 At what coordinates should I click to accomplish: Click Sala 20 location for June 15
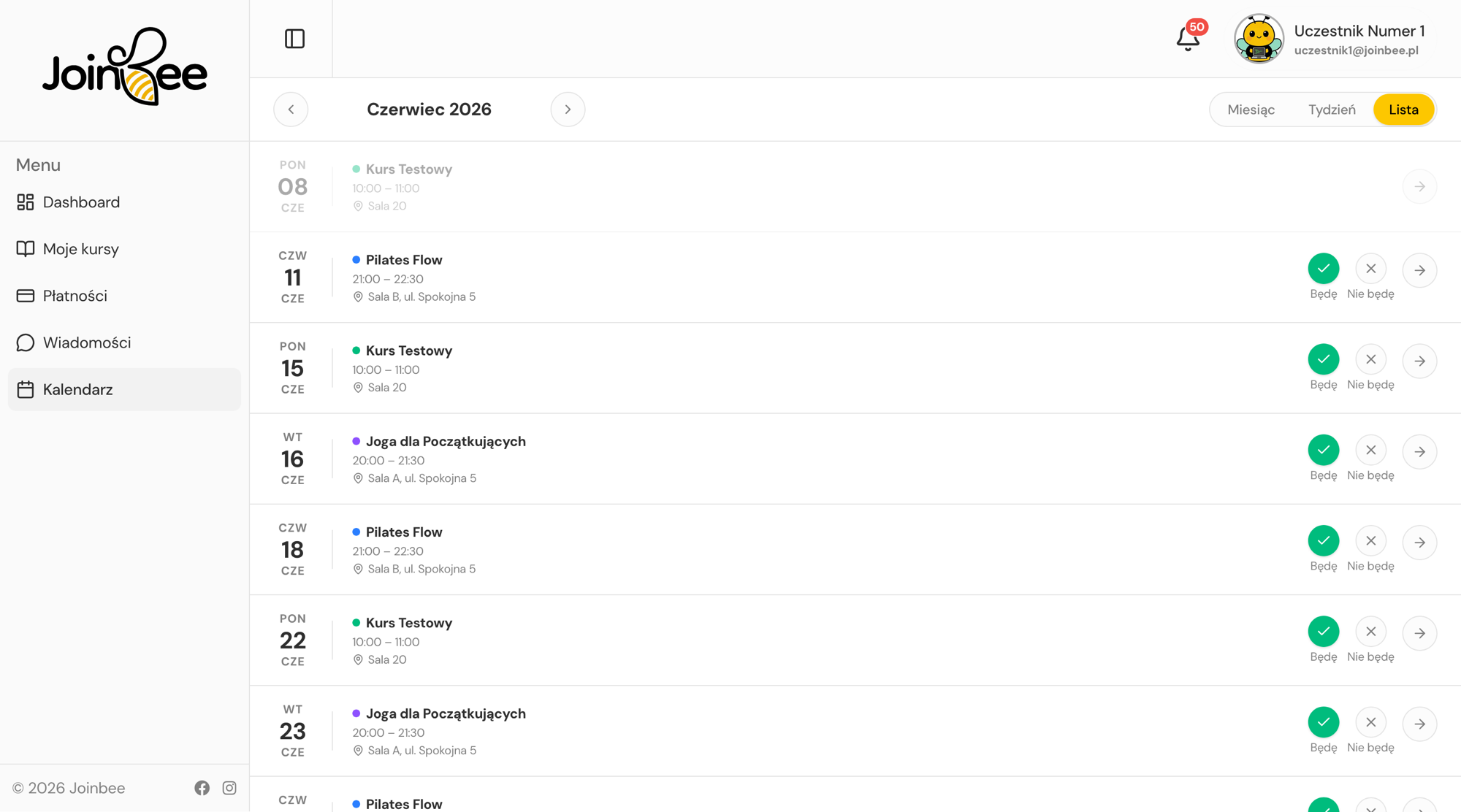click(x=380, y=388)
